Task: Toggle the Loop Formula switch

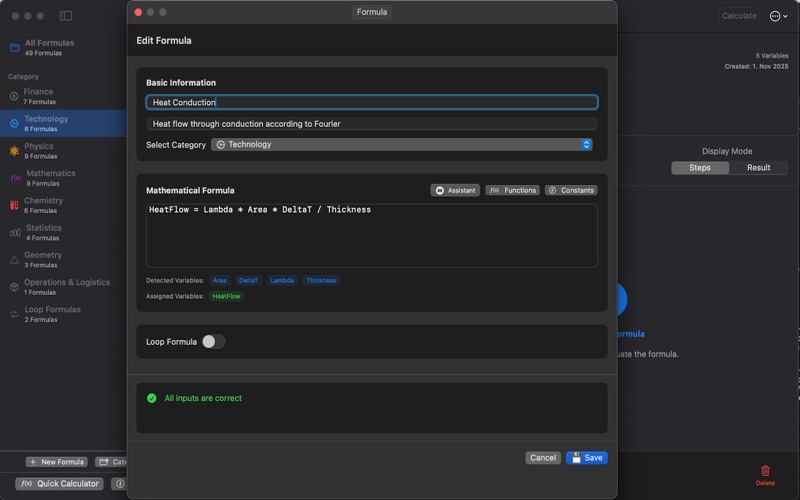Action: [x=213, y=342]
